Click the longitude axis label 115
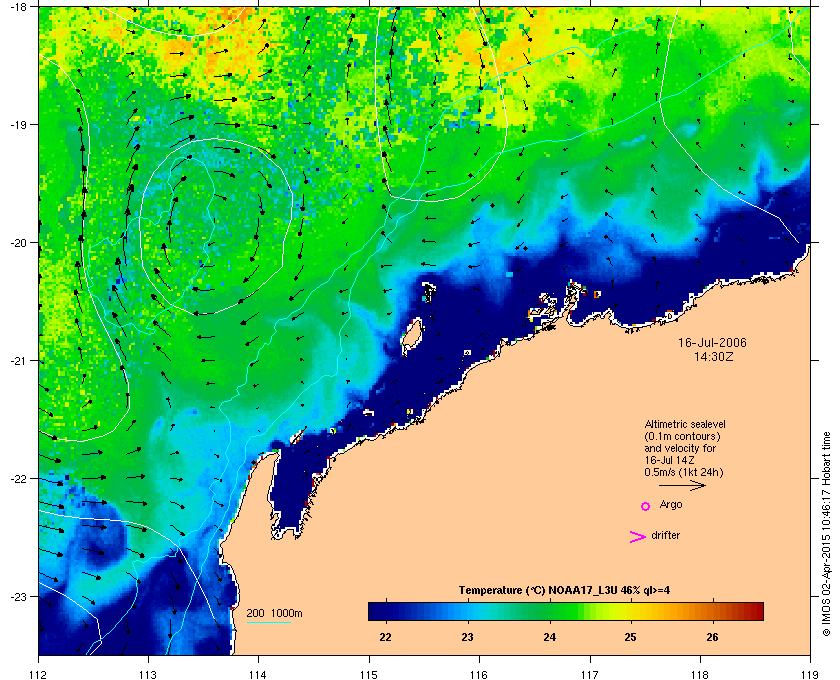The image size is (840, 680). tap(369, 674)
